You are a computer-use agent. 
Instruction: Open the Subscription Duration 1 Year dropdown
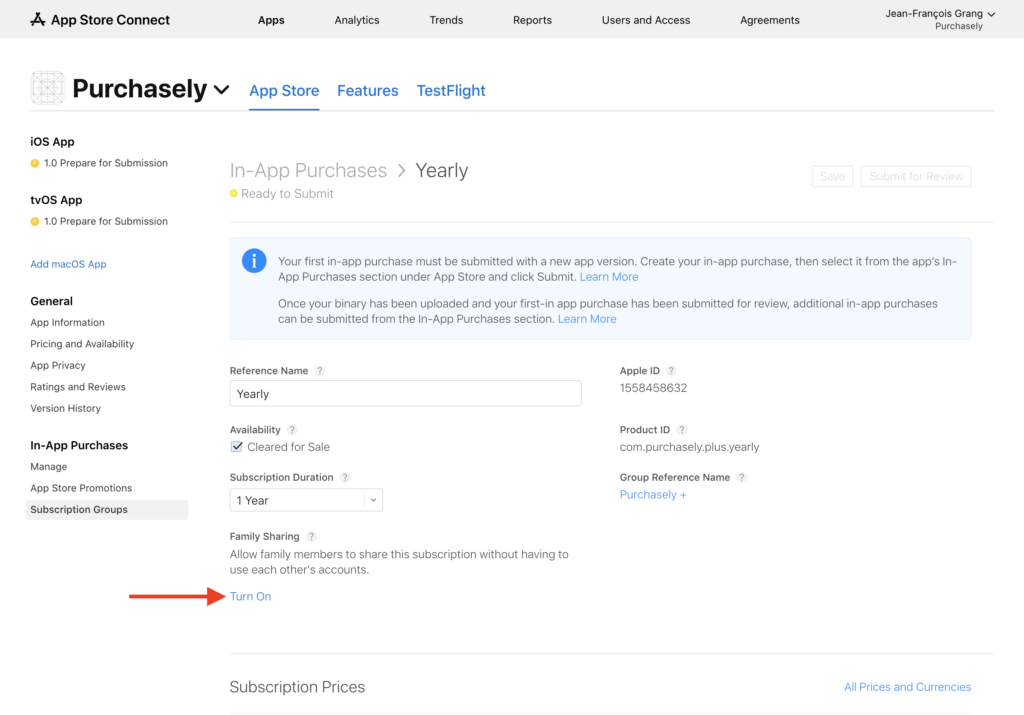click(306, 500)
